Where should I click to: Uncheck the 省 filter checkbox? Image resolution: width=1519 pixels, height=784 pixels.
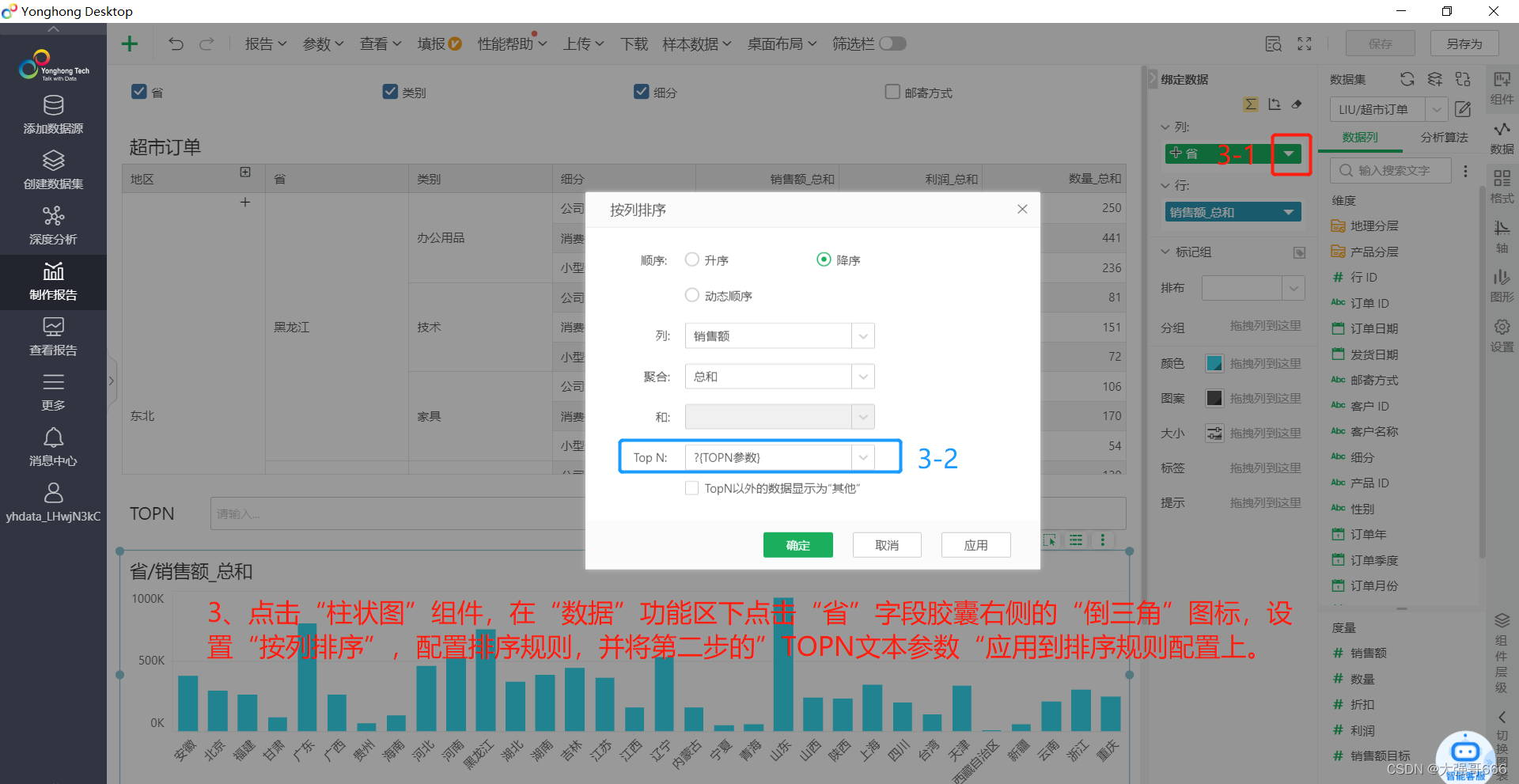tap(139, 92)
